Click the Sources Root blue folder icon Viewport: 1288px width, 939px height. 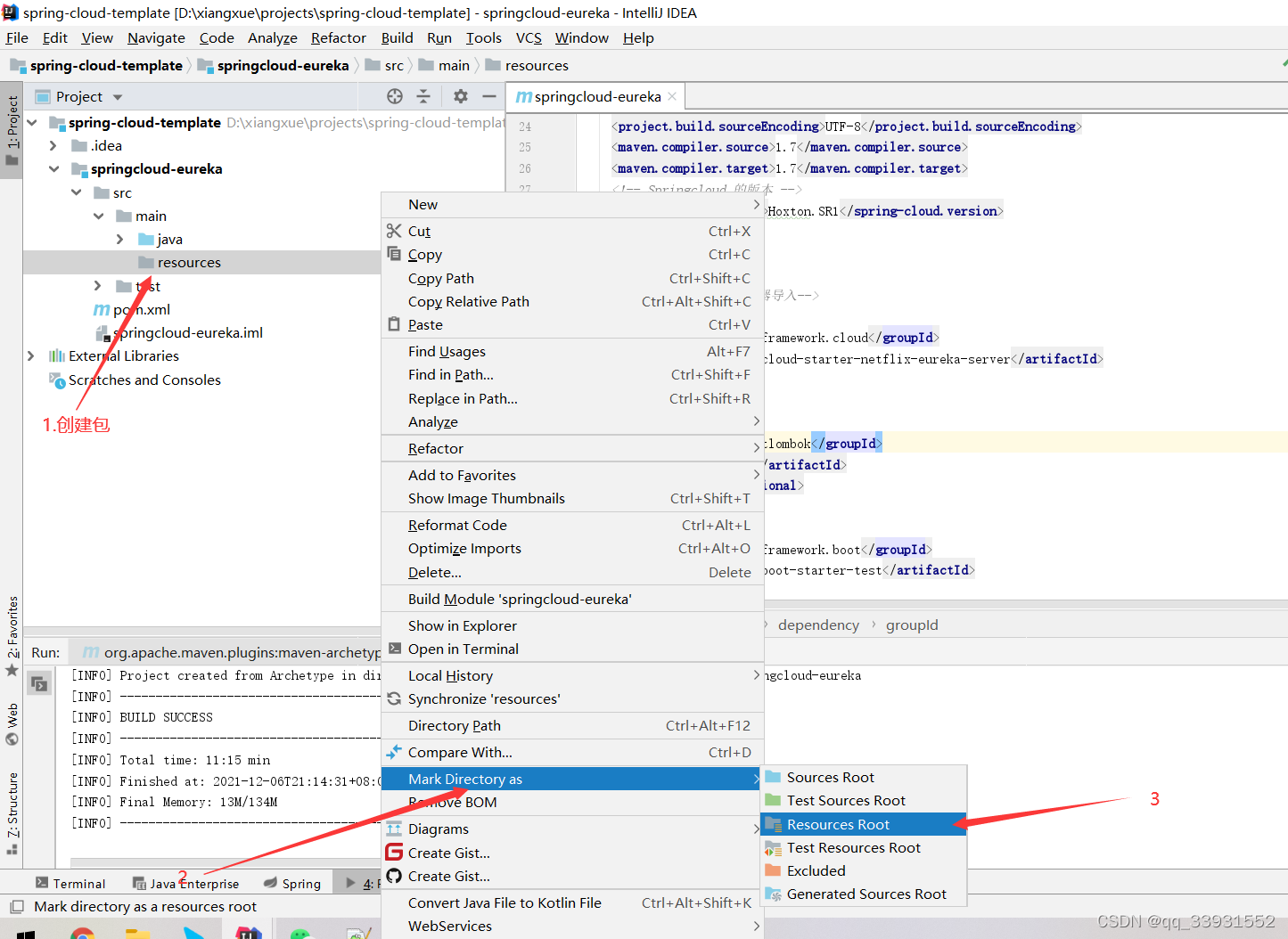click(773, 777)
